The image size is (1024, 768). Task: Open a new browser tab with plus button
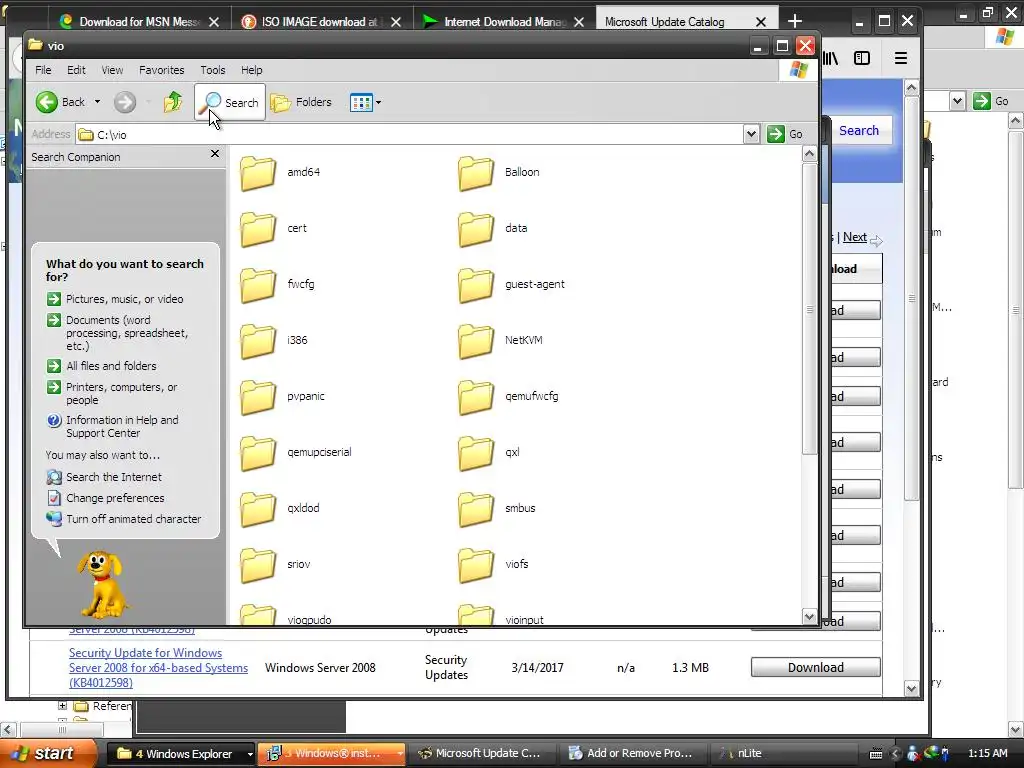(x=794, y=22)
